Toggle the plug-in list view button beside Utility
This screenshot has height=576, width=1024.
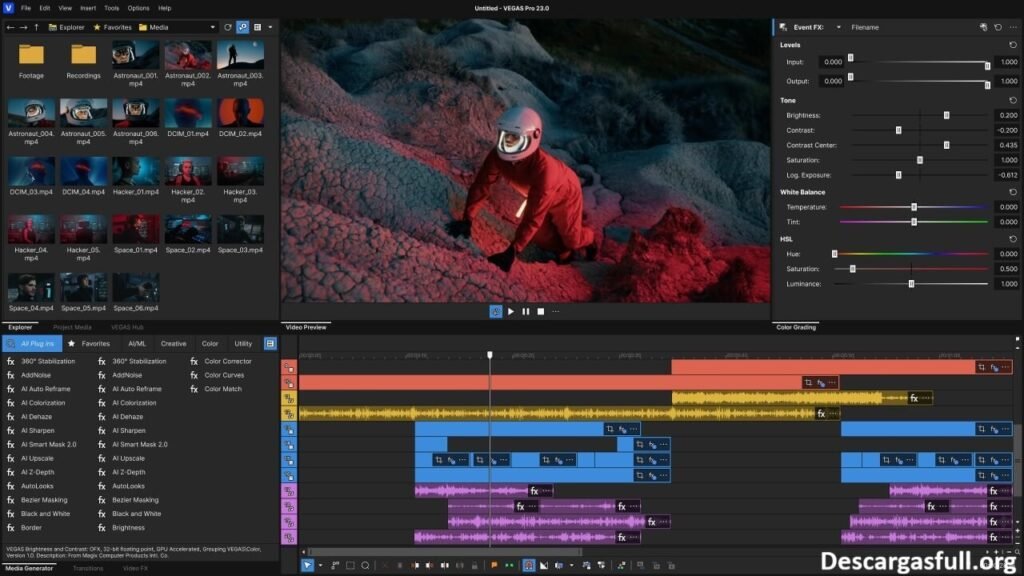click(269, 343)
